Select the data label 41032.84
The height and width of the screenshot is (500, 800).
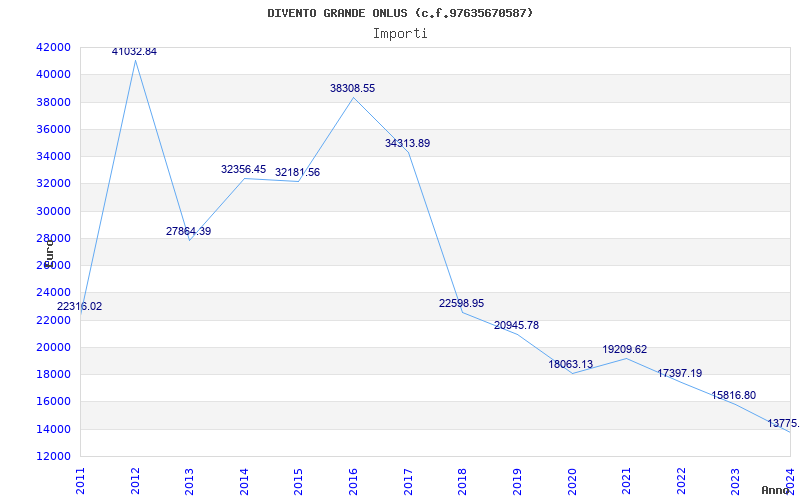coord(135,52)
